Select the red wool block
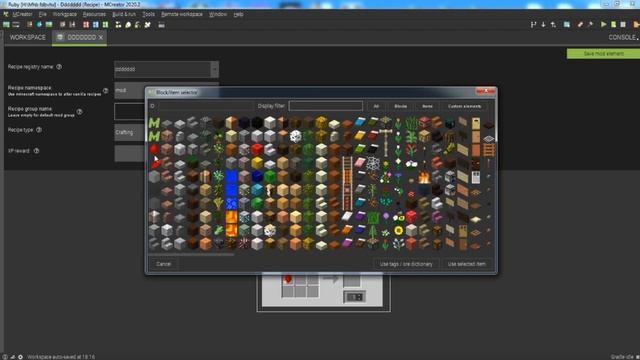640x360 pixels. (x=257, y=150)
